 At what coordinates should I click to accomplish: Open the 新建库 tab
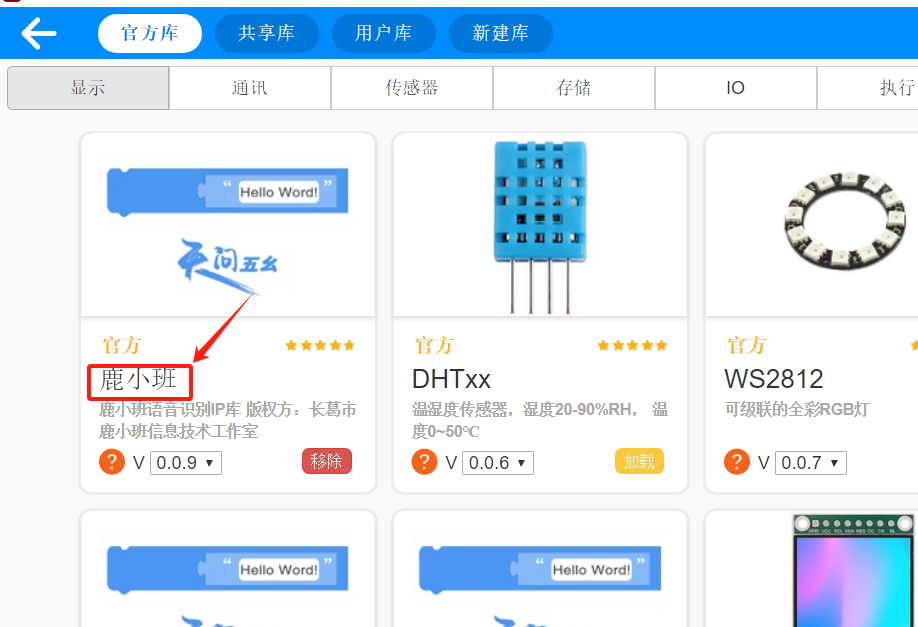501,33
